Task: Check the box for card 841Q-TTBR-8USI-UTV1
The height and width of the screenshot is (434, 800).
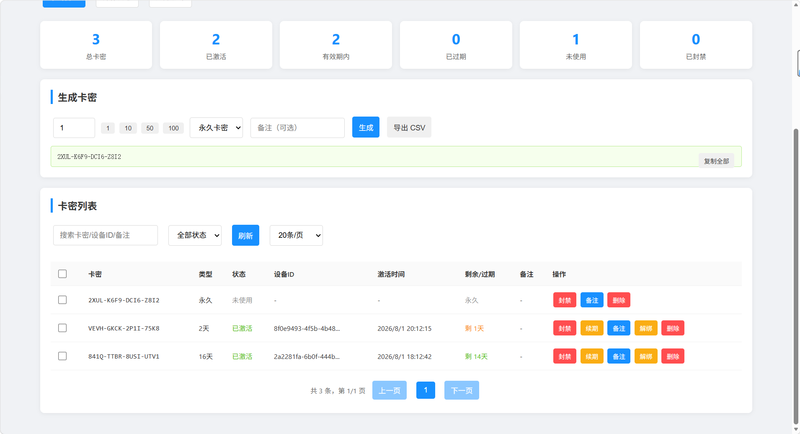Action: [x=62, y=356]
